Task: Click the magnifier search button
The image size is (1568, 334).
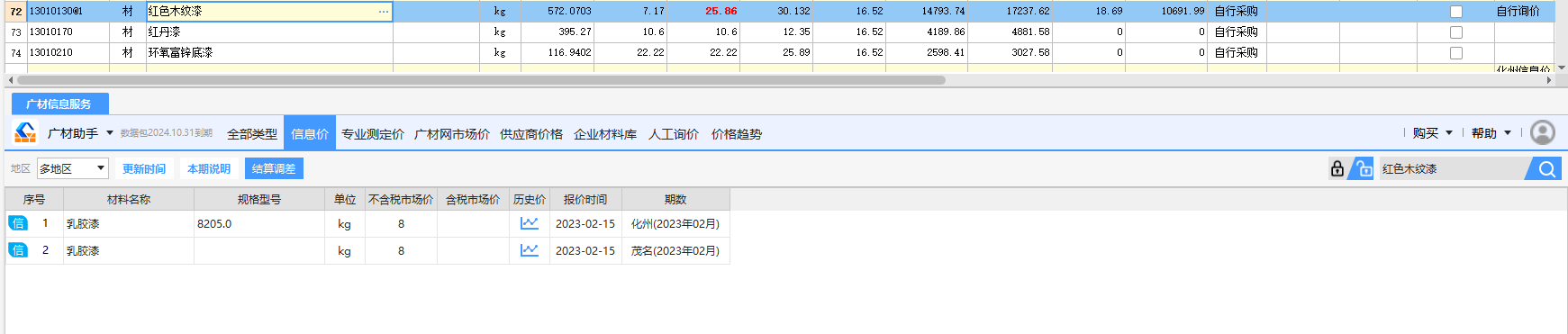Action: tap(1546, 168)
